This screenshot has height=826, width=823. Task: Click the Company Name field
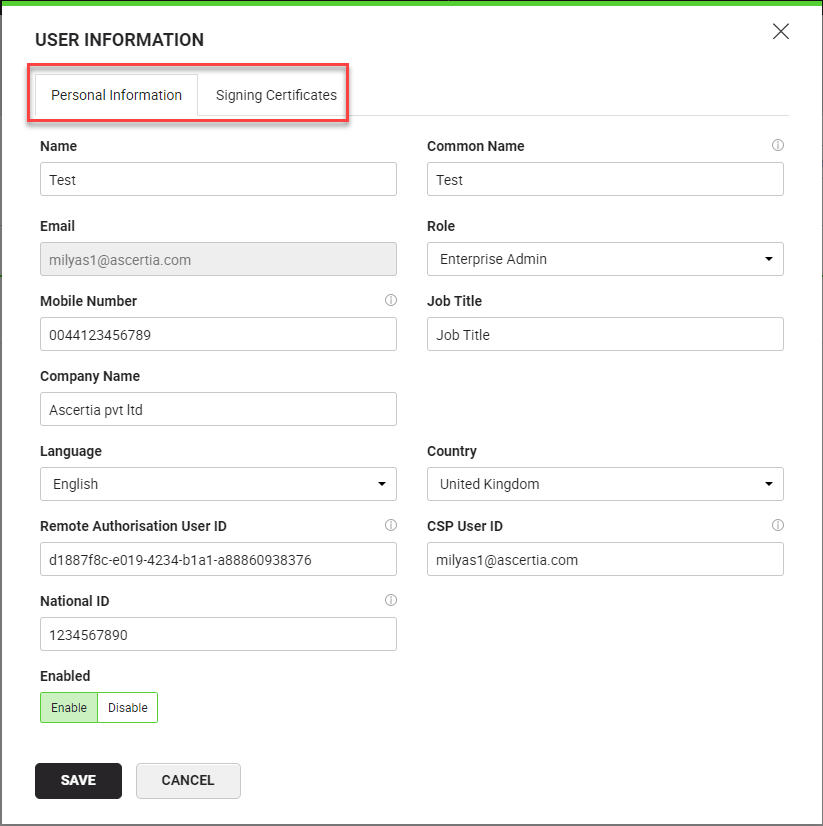click(218, 409)
